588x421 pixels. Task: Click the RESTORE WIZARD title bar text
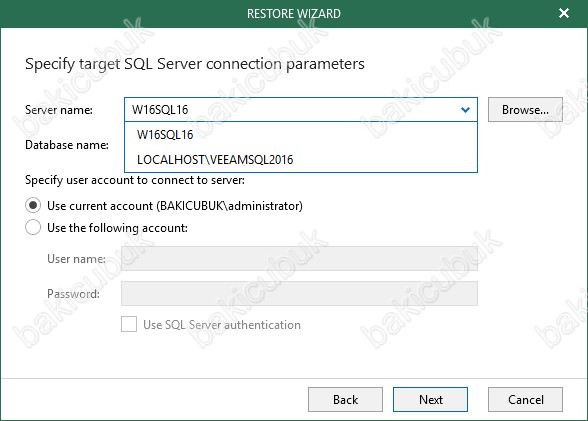coord(294,14)
